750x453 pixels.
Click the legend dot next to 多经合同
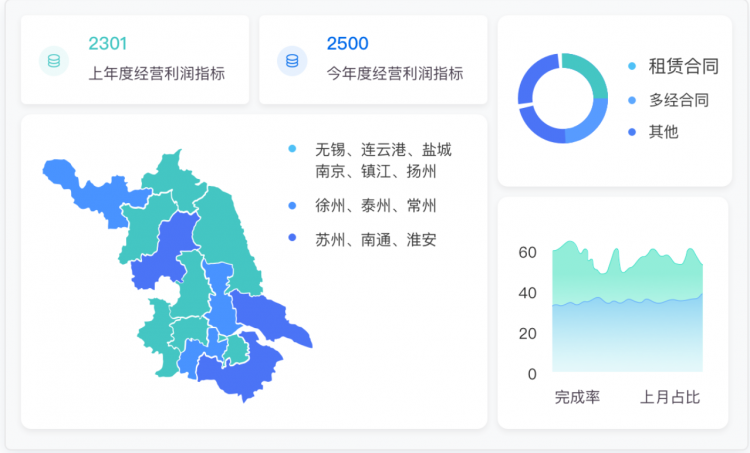click(x=632, y=100)
